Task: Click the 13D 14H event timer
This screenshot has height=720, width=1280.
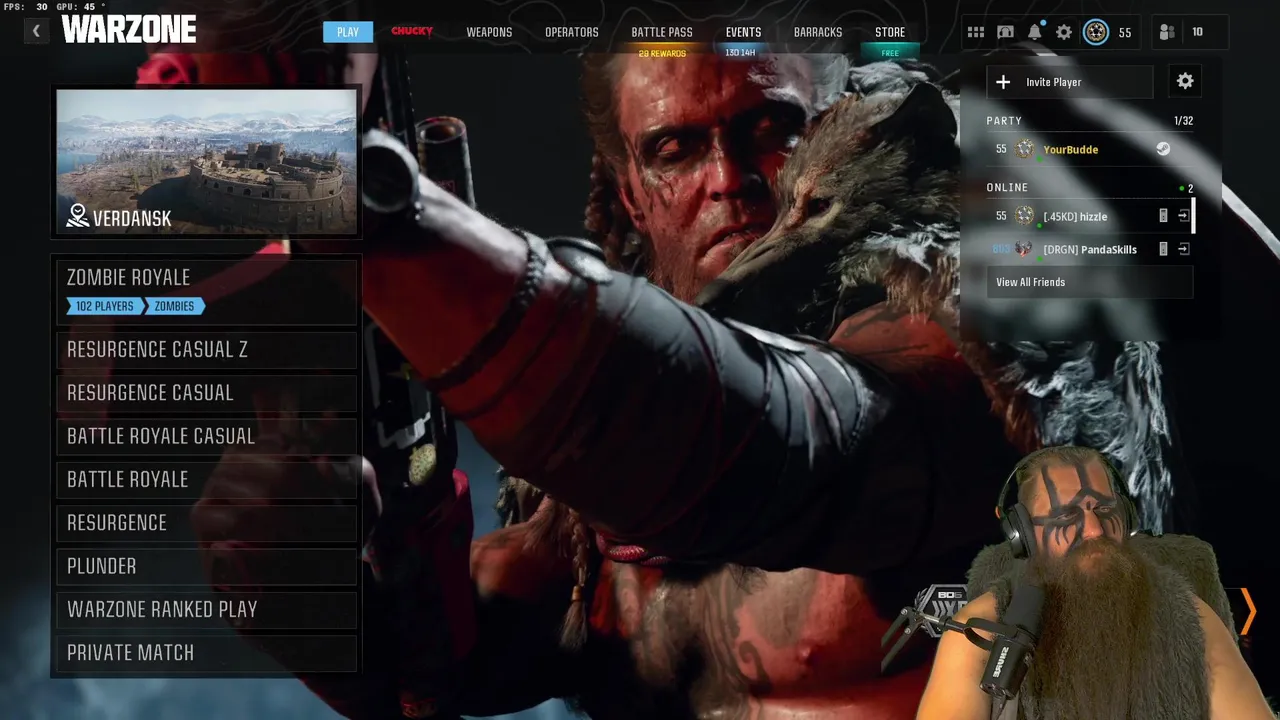Action: pyautogui.click(x=741, y=53)
